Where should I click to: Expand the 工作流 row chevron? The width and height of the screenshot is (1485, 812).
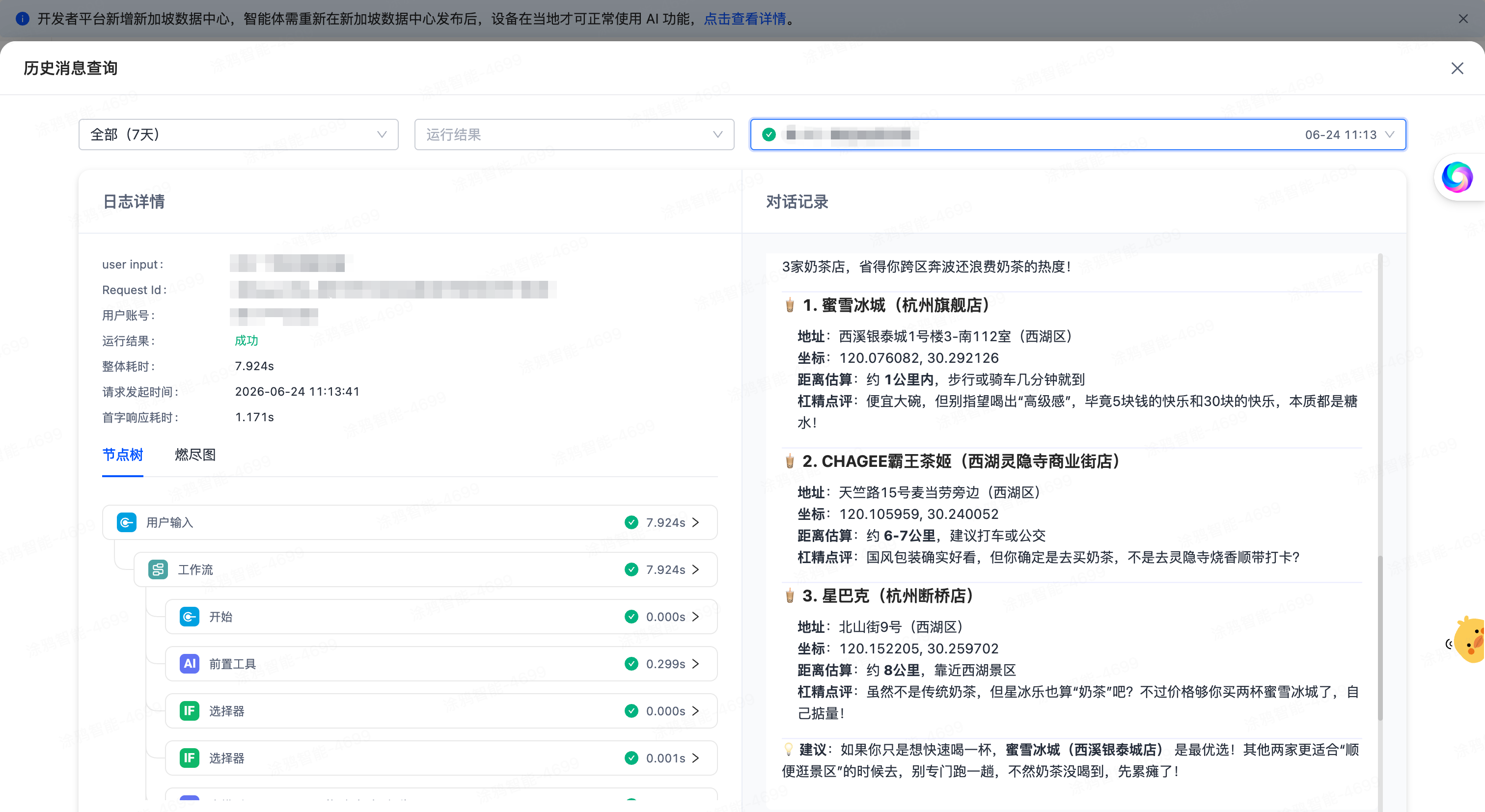click(696, 569)
